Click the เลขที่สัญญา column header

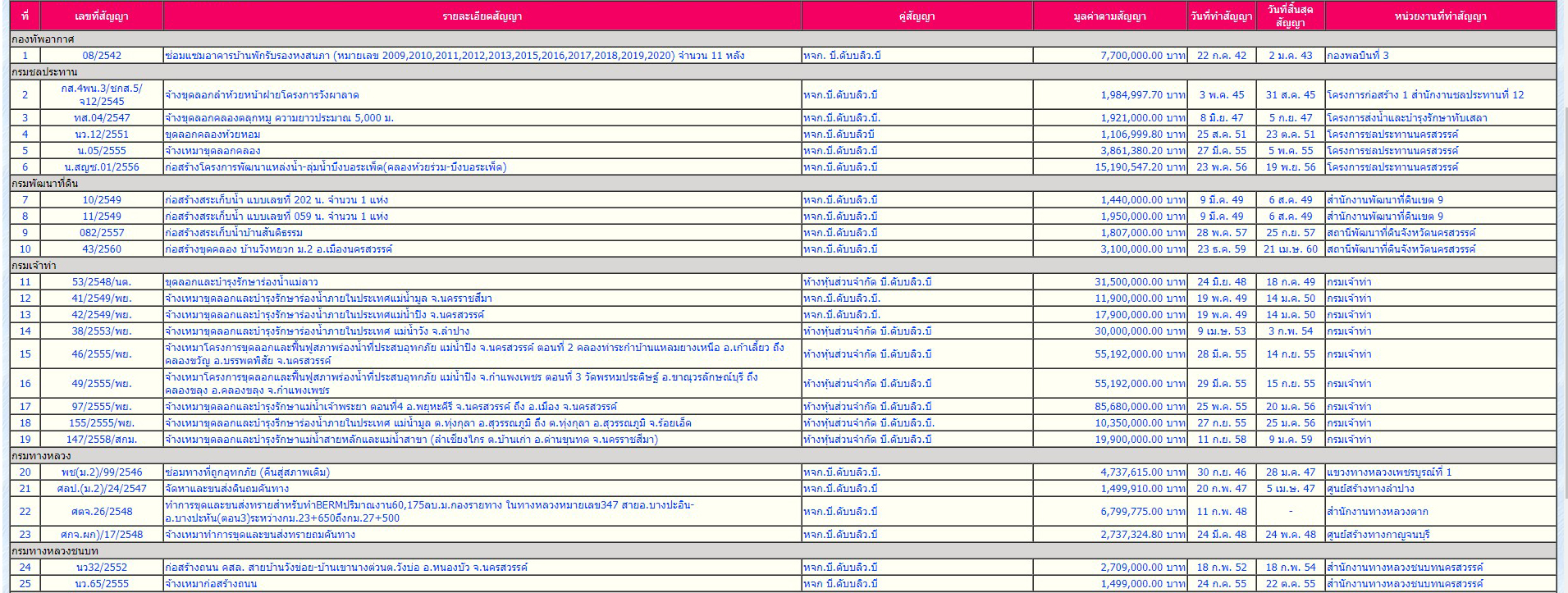click(101, 16)
